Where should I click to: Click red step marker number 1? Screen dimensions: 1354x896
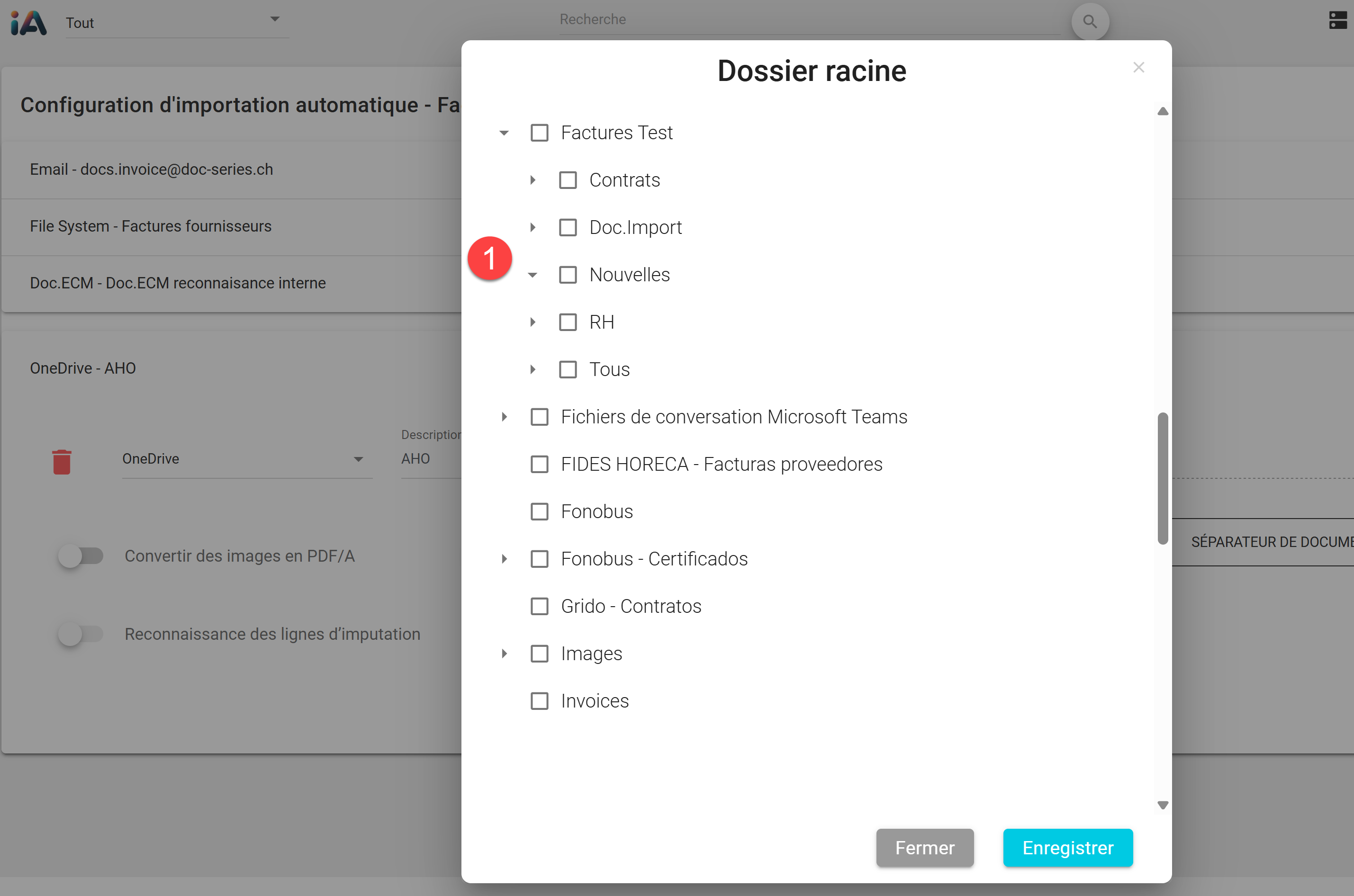click(x=489, y=258)
